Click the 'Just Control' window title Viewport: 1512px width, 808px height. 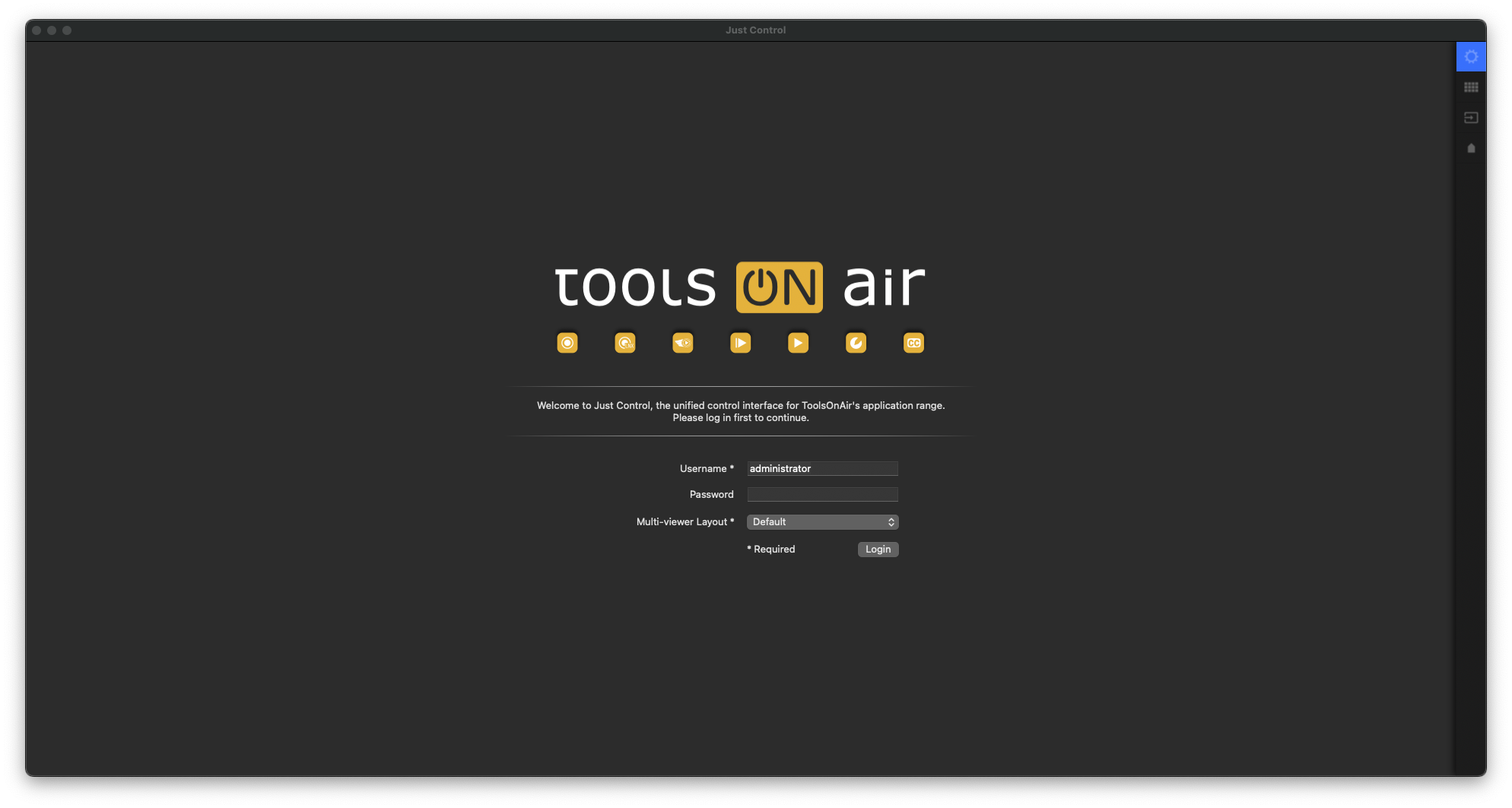tap(755, 30)
